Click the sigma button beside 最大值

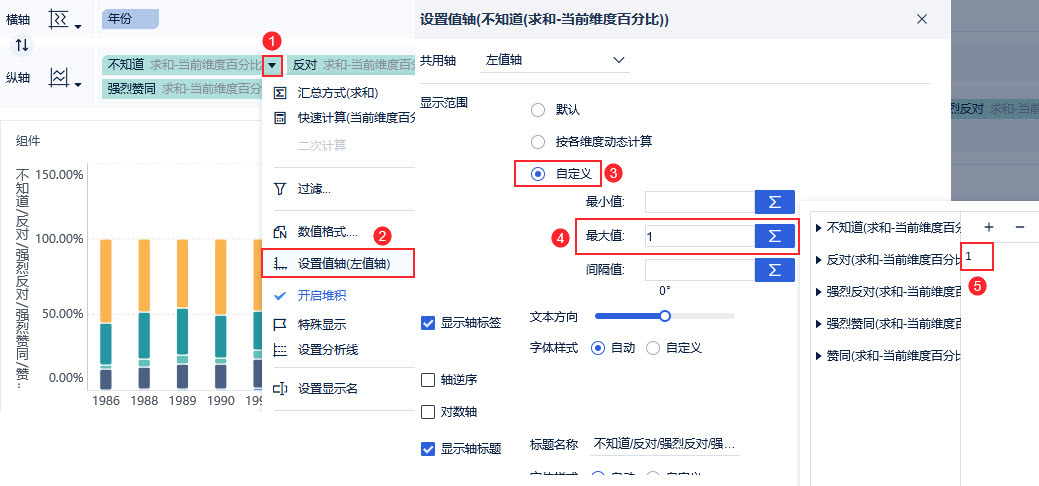tap(775, 236)
